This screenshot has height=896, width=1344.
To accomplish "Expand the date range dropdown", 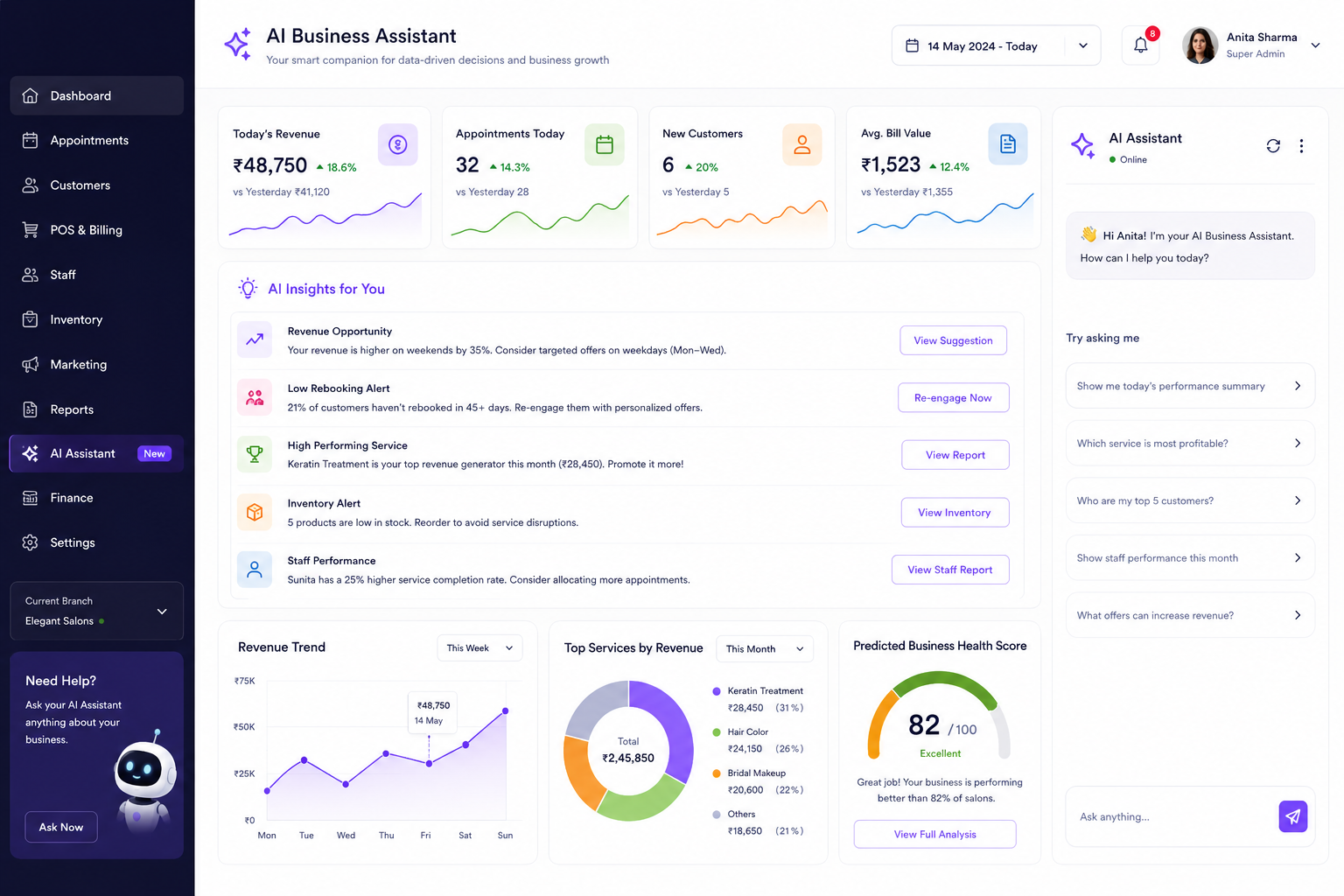I will tap(1083, 45).
